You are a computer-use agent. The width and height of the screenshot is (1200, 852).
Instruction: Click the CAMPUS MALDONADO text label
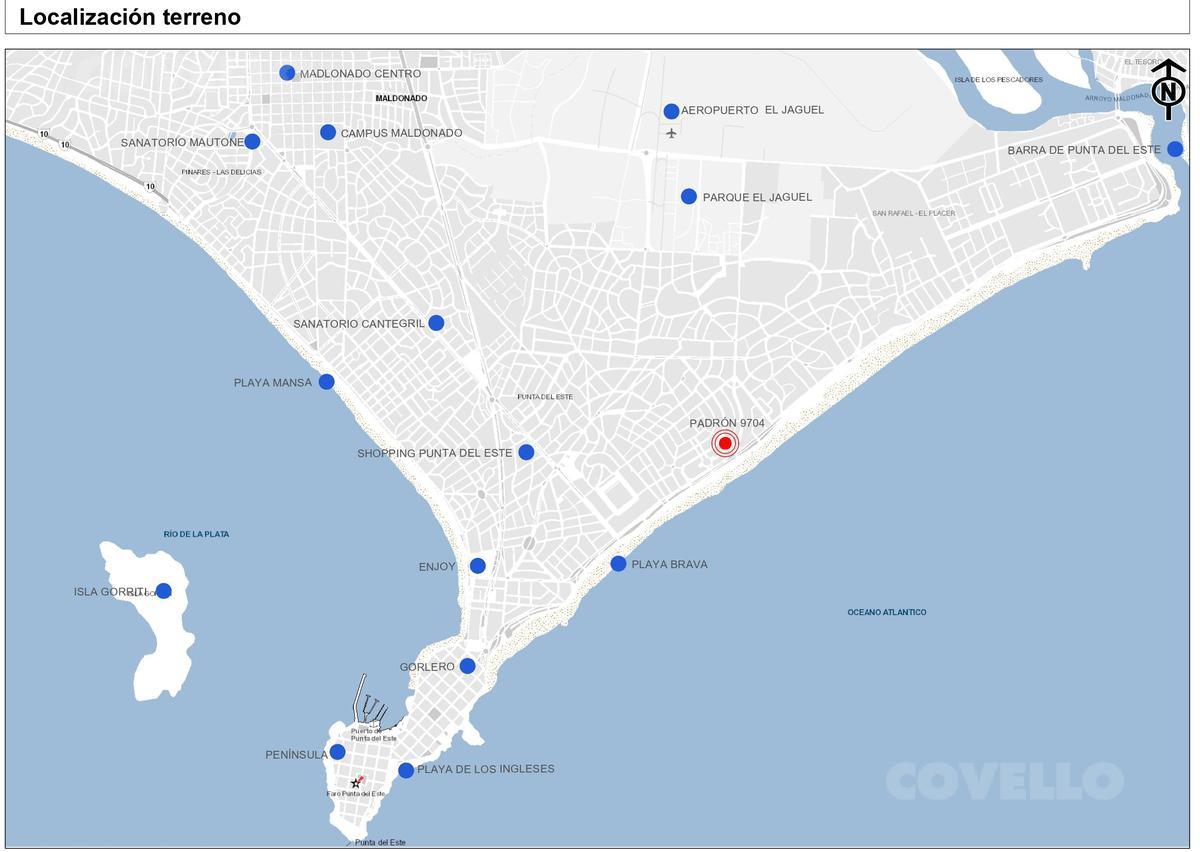point(401,133)
